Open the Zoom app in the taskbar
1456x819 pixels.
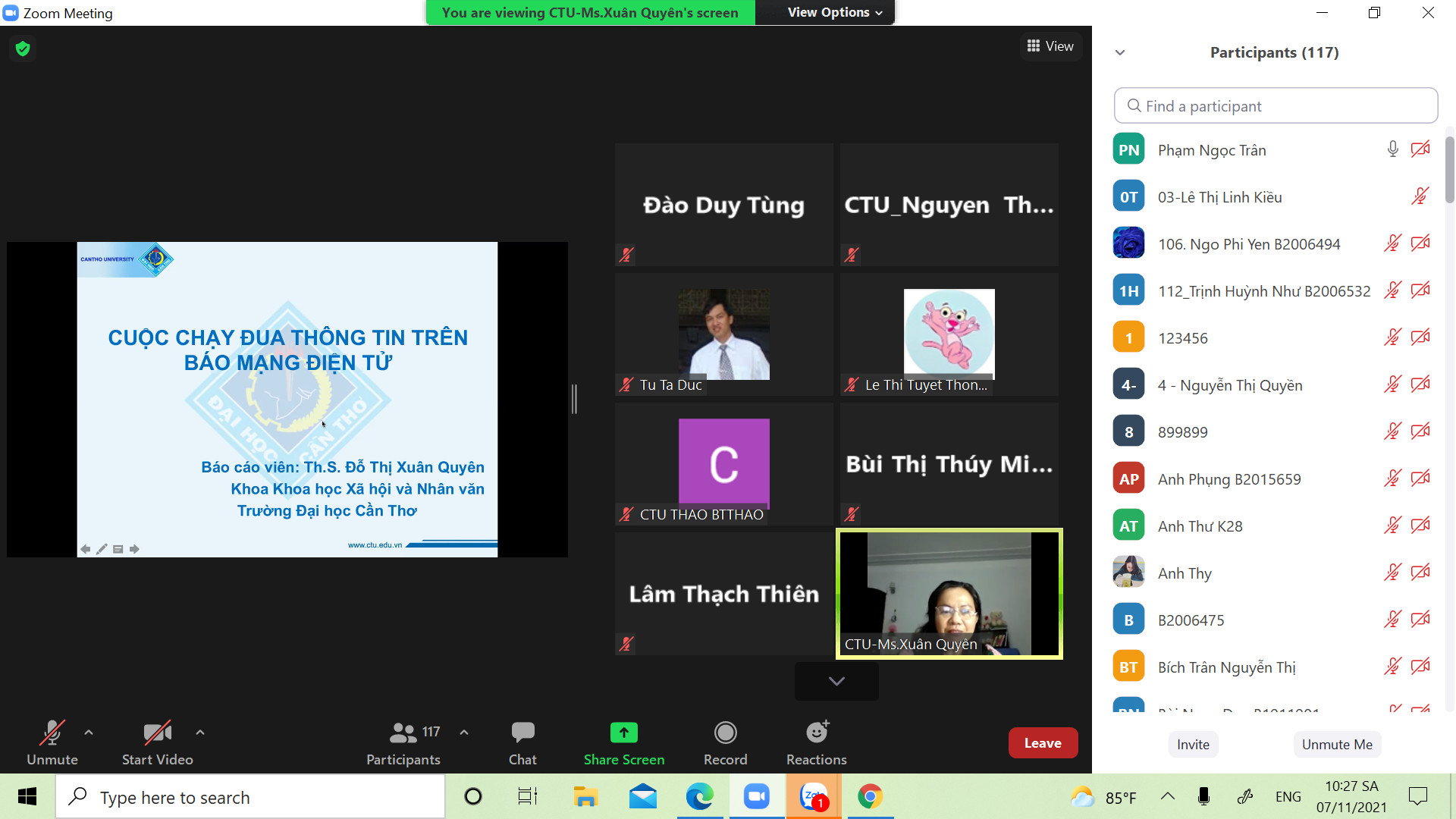click(x=756, y=796)
